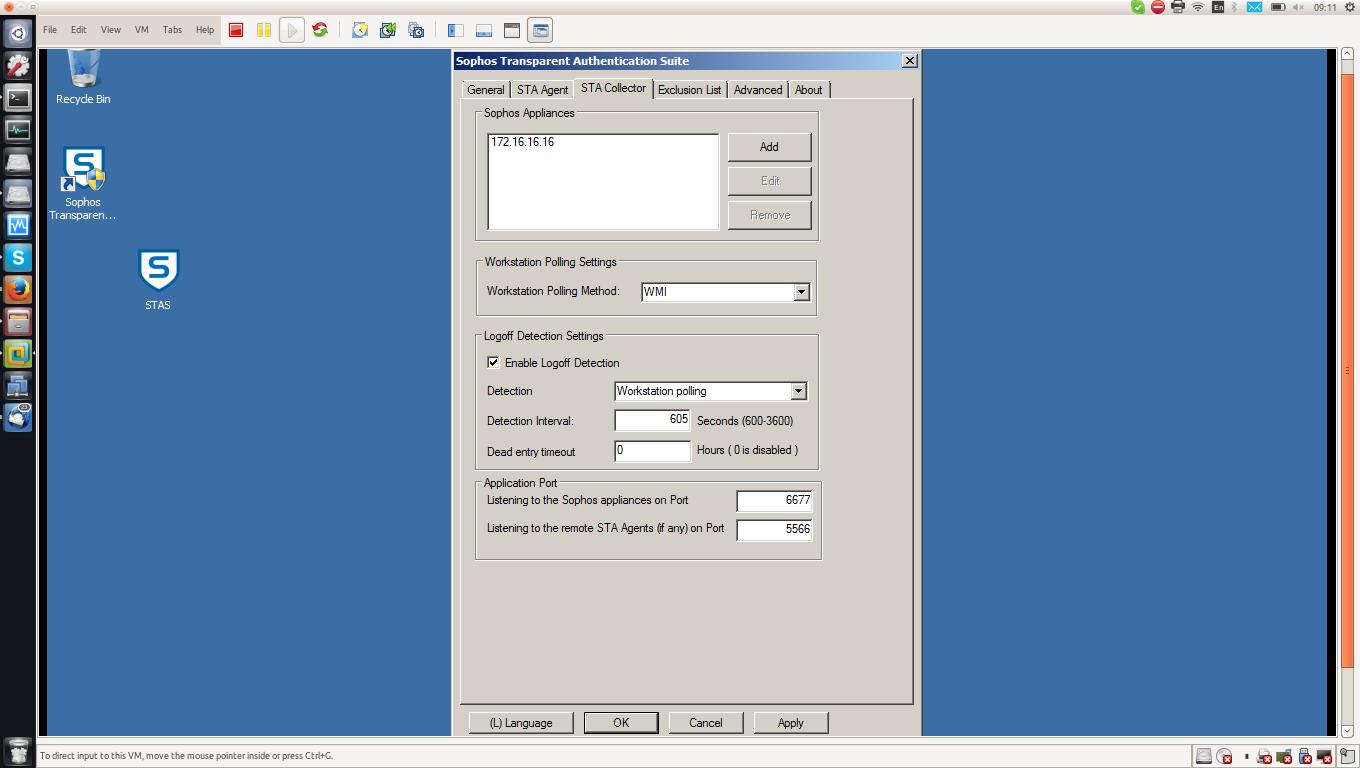This screenshot has width=1360, height=768.
Task: Open the Thunderbird launcher icon
Action: coord(18,418)
